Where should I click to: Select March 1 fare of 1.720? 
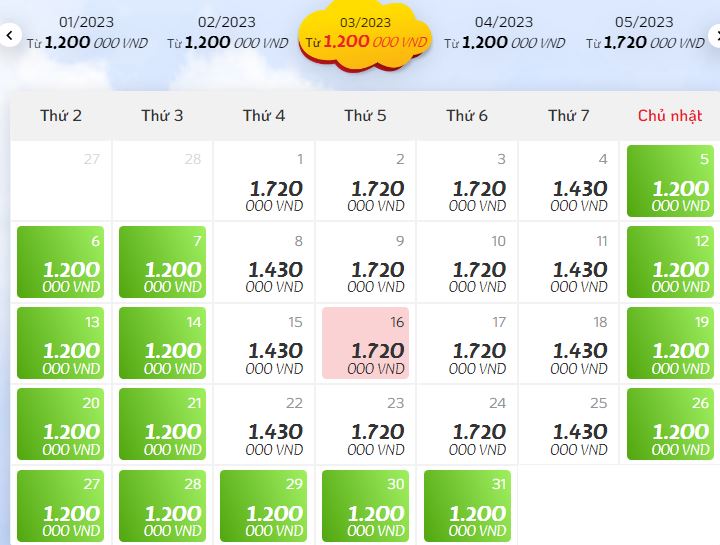(264, 181)
